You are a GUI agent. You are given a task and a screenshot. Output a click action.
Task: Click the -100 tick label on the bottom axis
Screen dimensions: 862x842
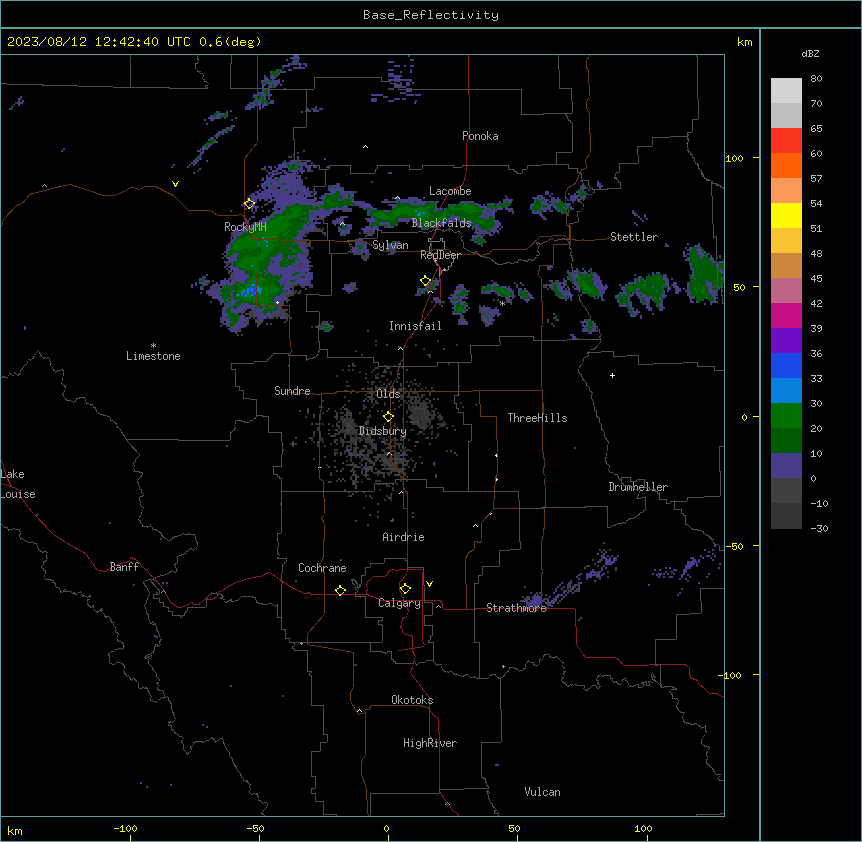pos(125,829)
